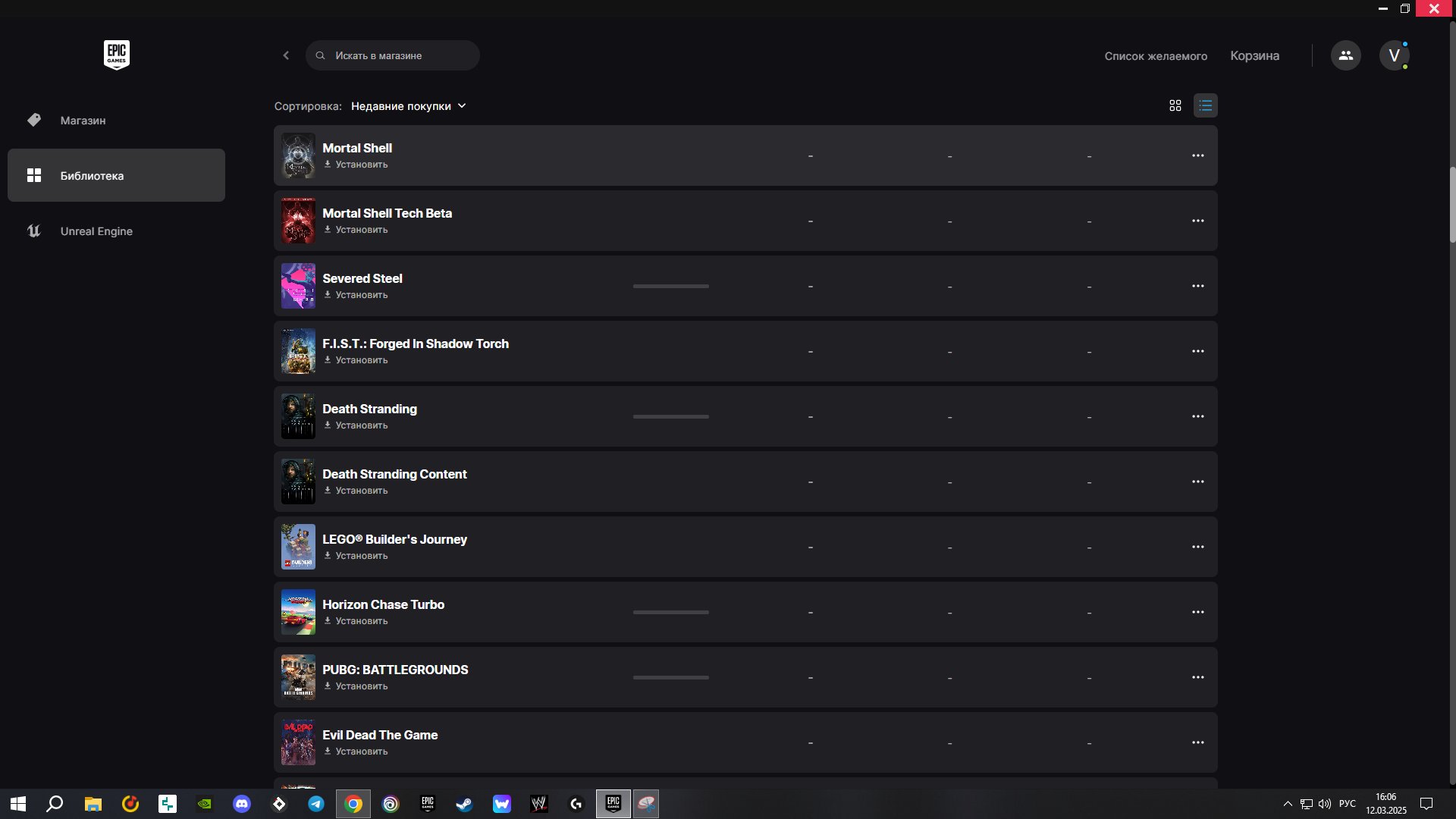Open volume control in system tray
Viewport: 1456px width, 819px height.
pyautogui.click(x=1325, y=804)
